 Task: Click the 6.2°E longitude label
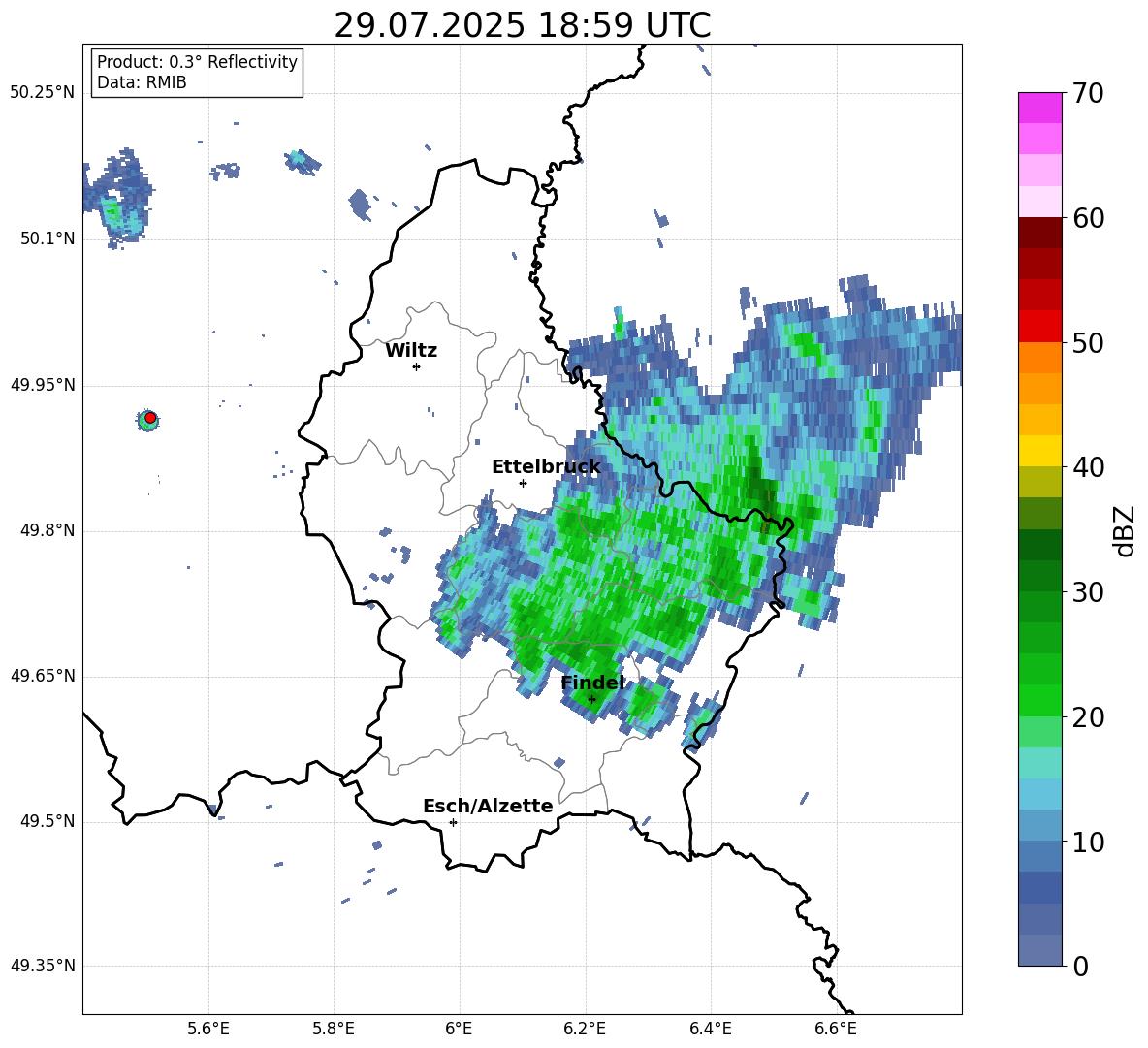pyautogui.click(x=585, y=1029)
